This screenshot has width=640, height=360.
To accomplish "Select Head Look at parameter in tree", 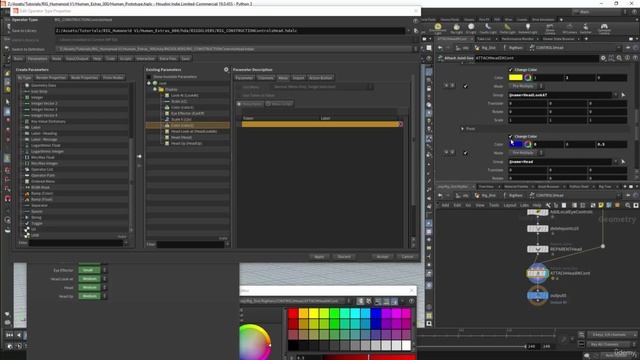I will point(194,131).
